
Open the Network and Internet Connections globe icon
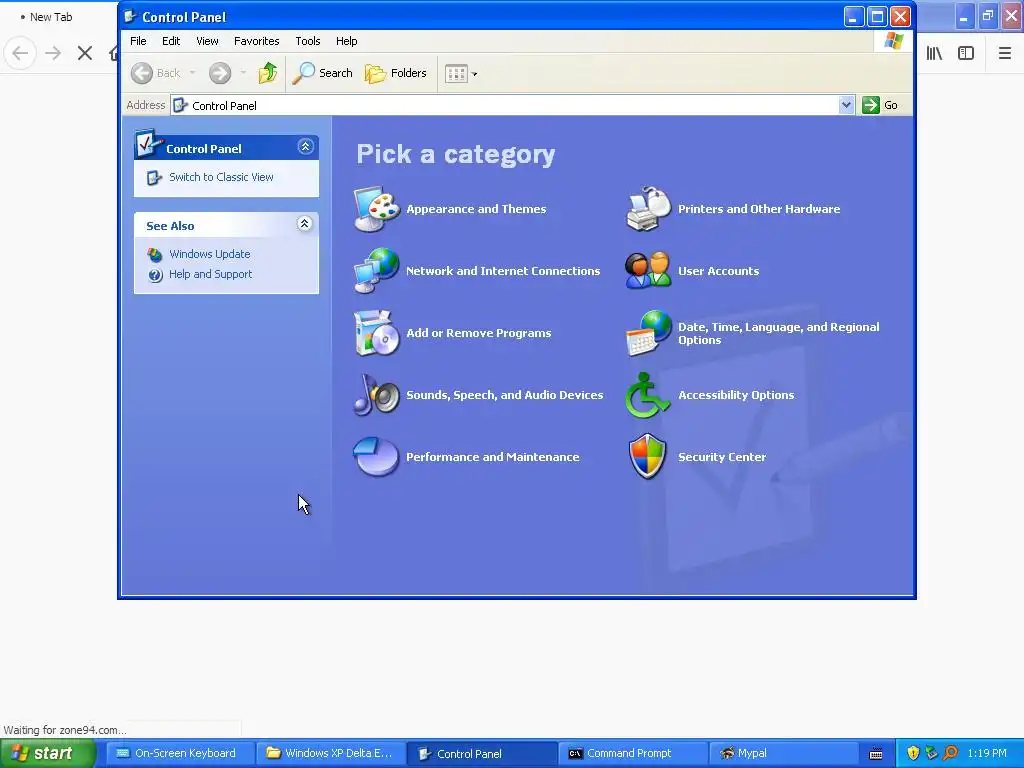coord(376,270)
